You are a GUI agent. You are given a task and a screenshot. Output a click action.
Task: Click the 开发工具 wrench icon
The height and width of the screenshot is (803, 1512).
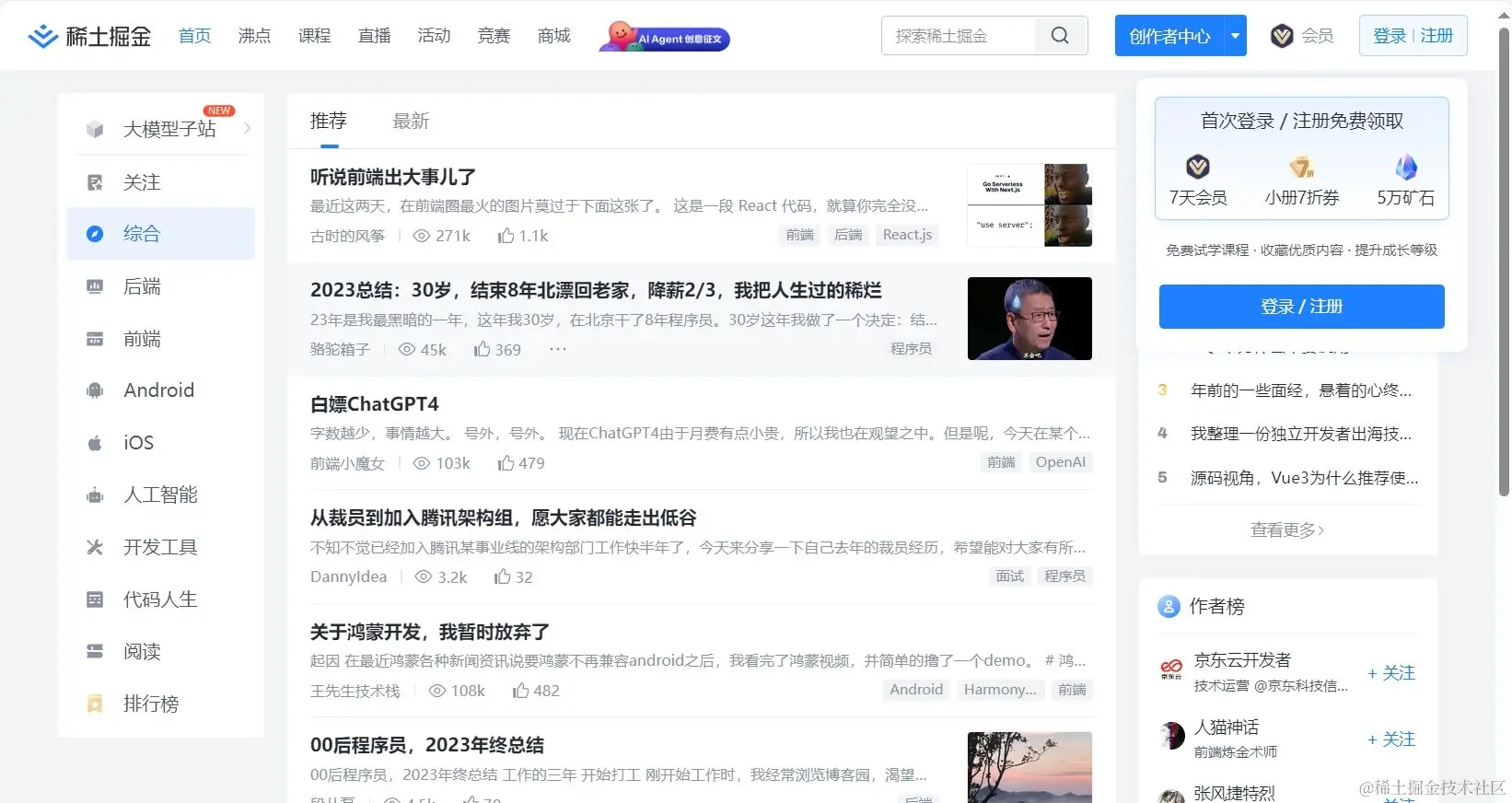(95, 547)
